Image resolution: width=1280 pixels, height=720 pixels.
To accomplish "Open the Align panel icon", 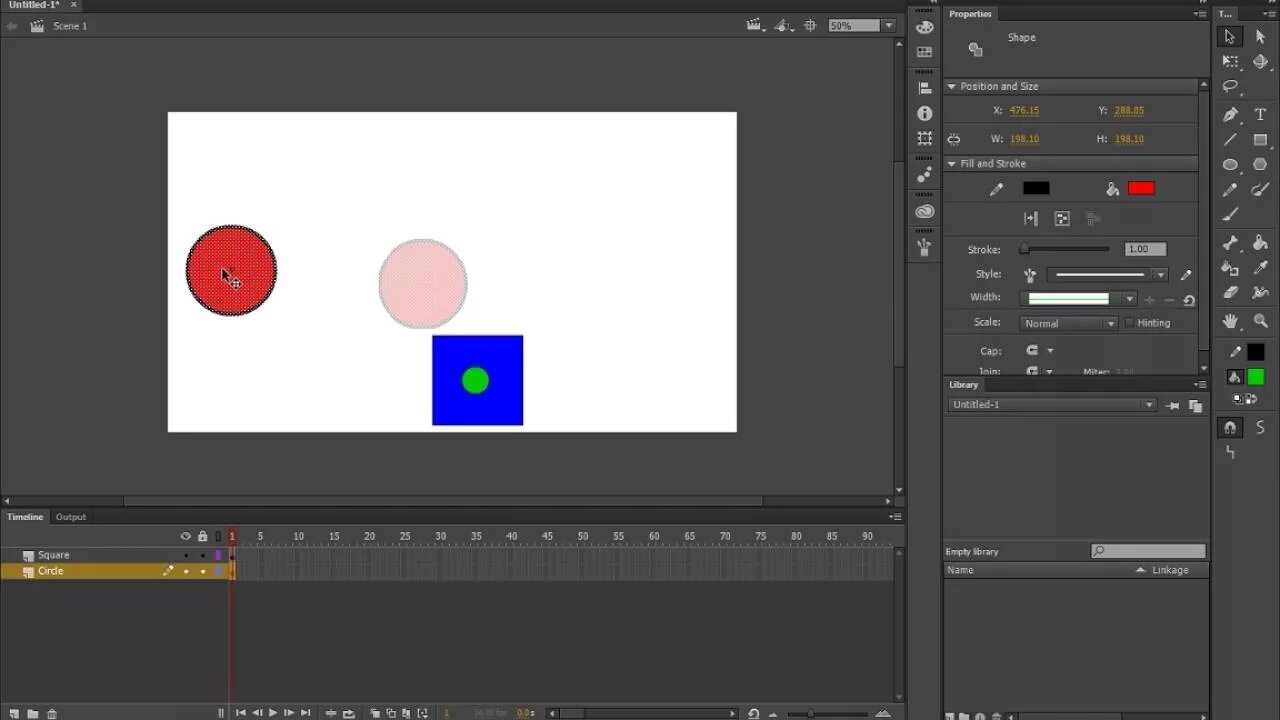I will [924, 88].
